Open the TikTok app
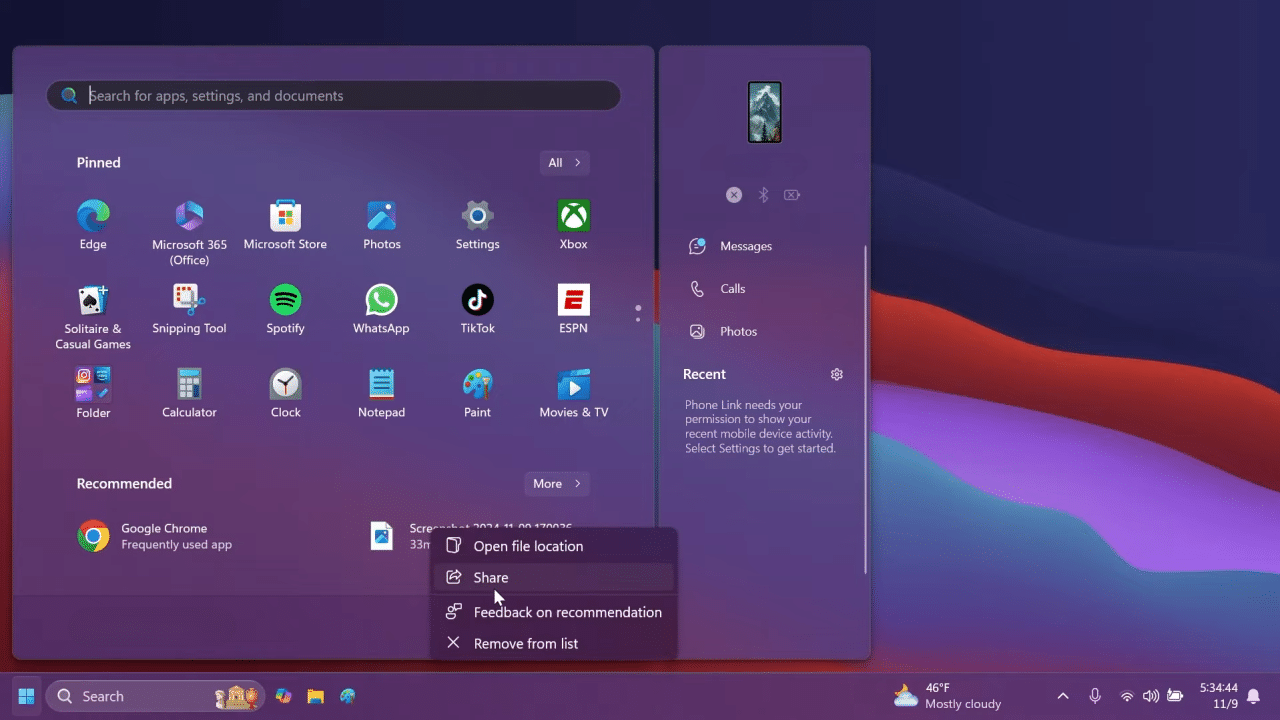Screen dimensions: 1280x720 tap(477, 309)
